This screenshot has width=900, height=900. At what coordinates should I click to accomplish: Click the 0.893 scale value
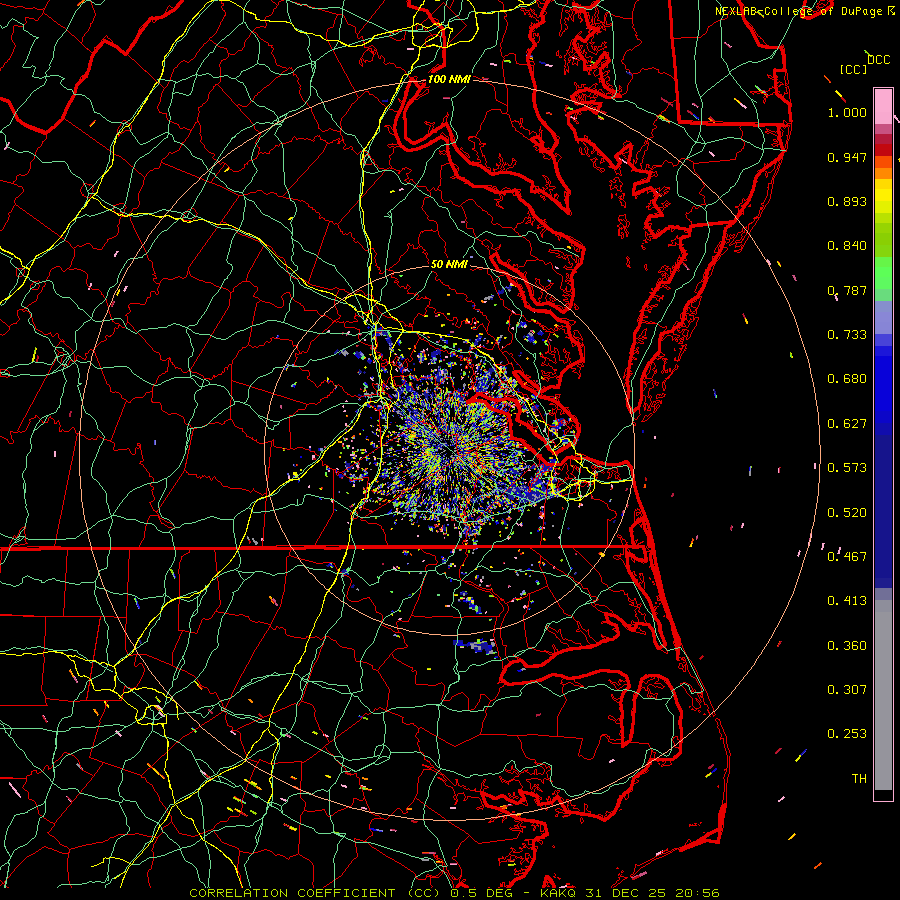click(x=847, y=201)
